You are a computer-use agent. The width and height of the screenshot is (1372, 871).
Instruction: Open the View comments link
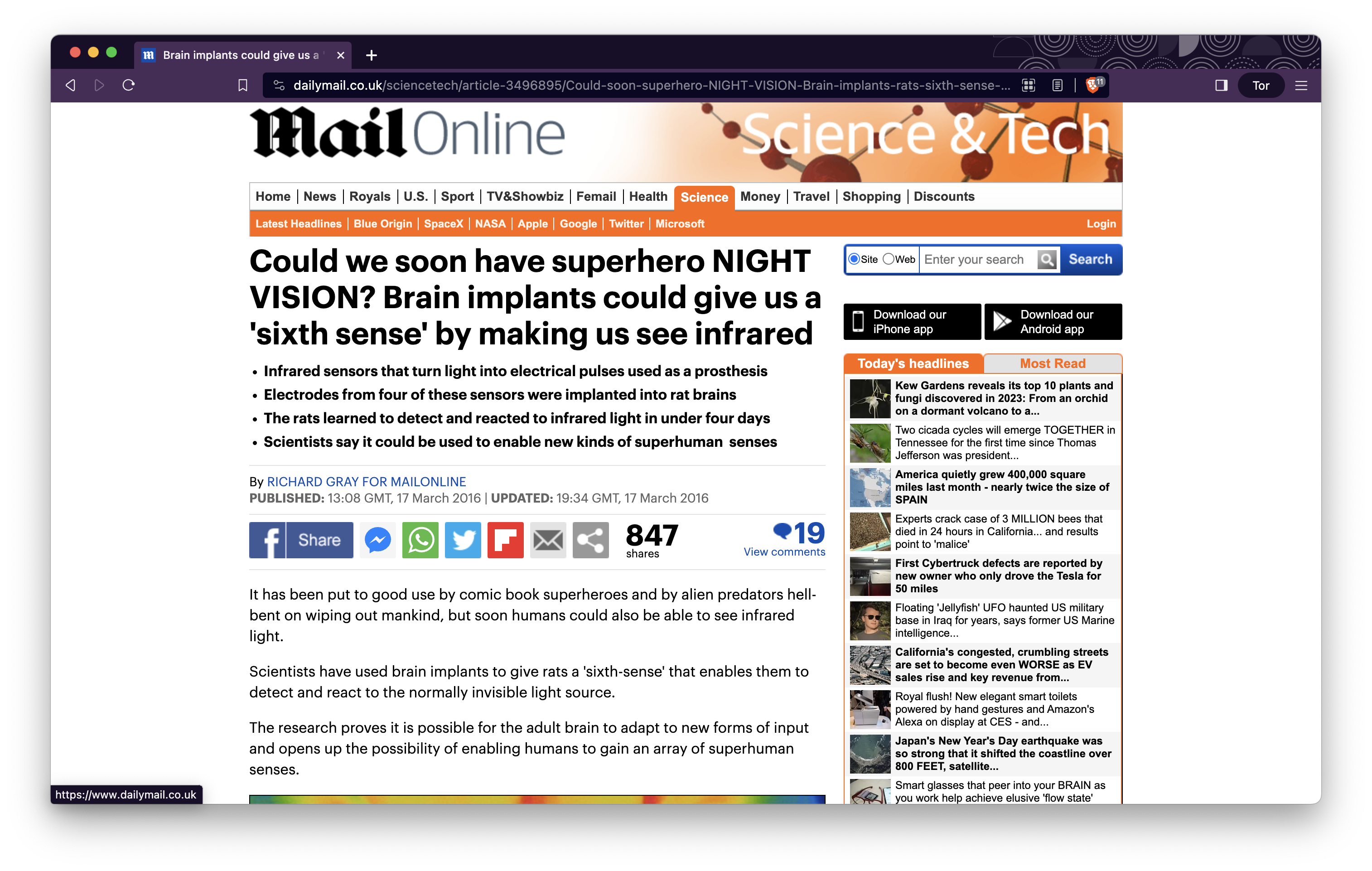[784, 552]
